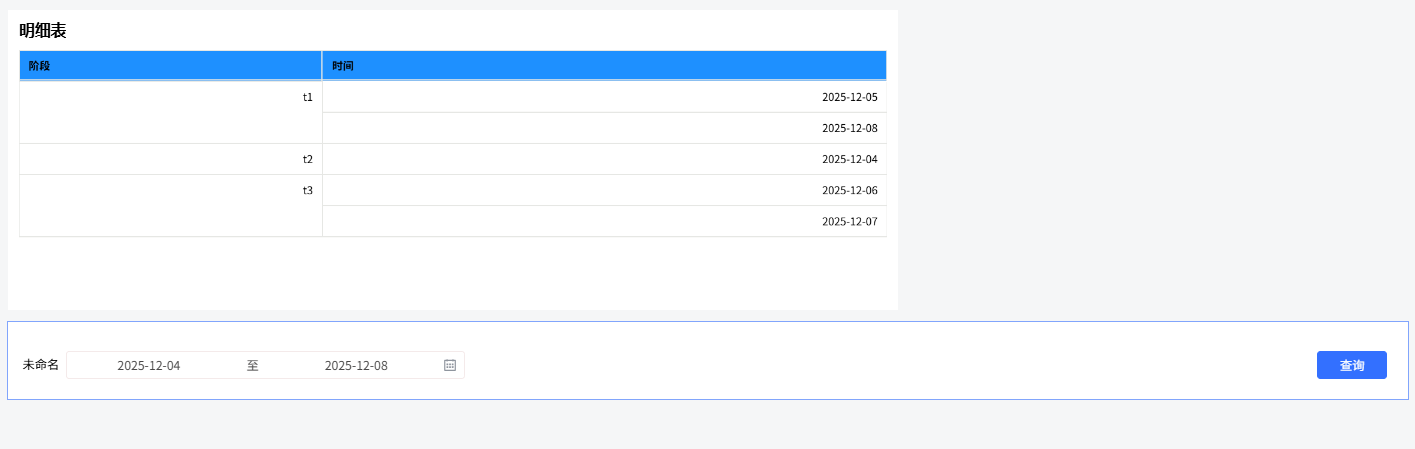Select the t3 stage cell

click(170, 205)
